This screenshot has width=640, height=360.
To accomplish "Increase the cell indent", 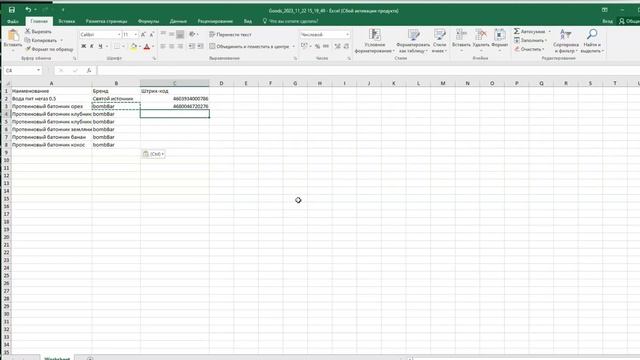I will coord(200,47).
